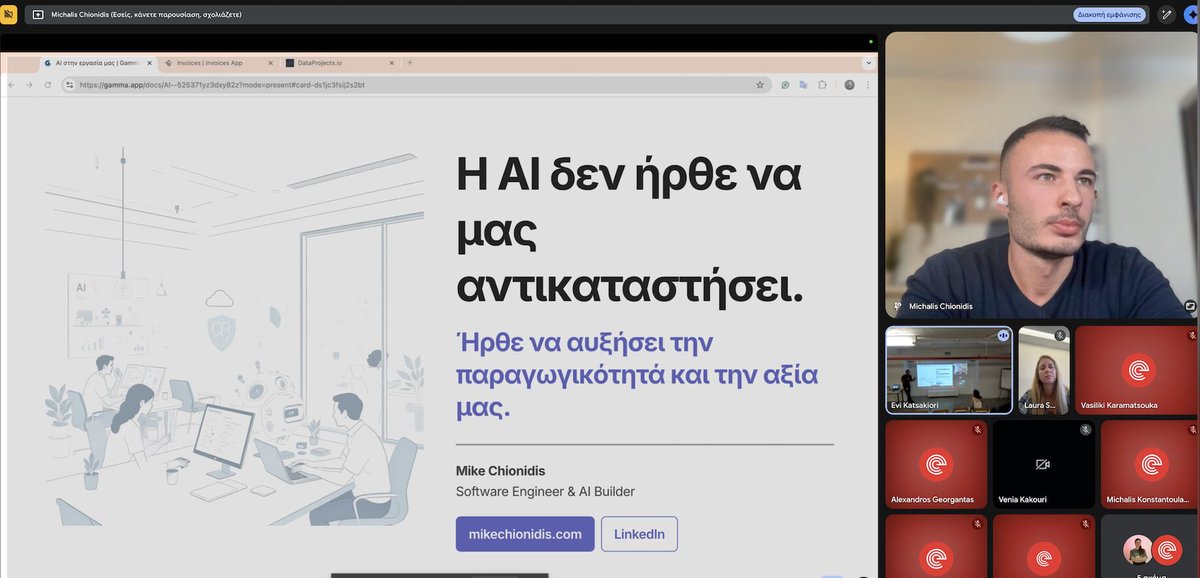Click muted mic icon on Michalis Konstantoula tile
Viewport: 1200px width, 578px height.
tap(1192, 430)
